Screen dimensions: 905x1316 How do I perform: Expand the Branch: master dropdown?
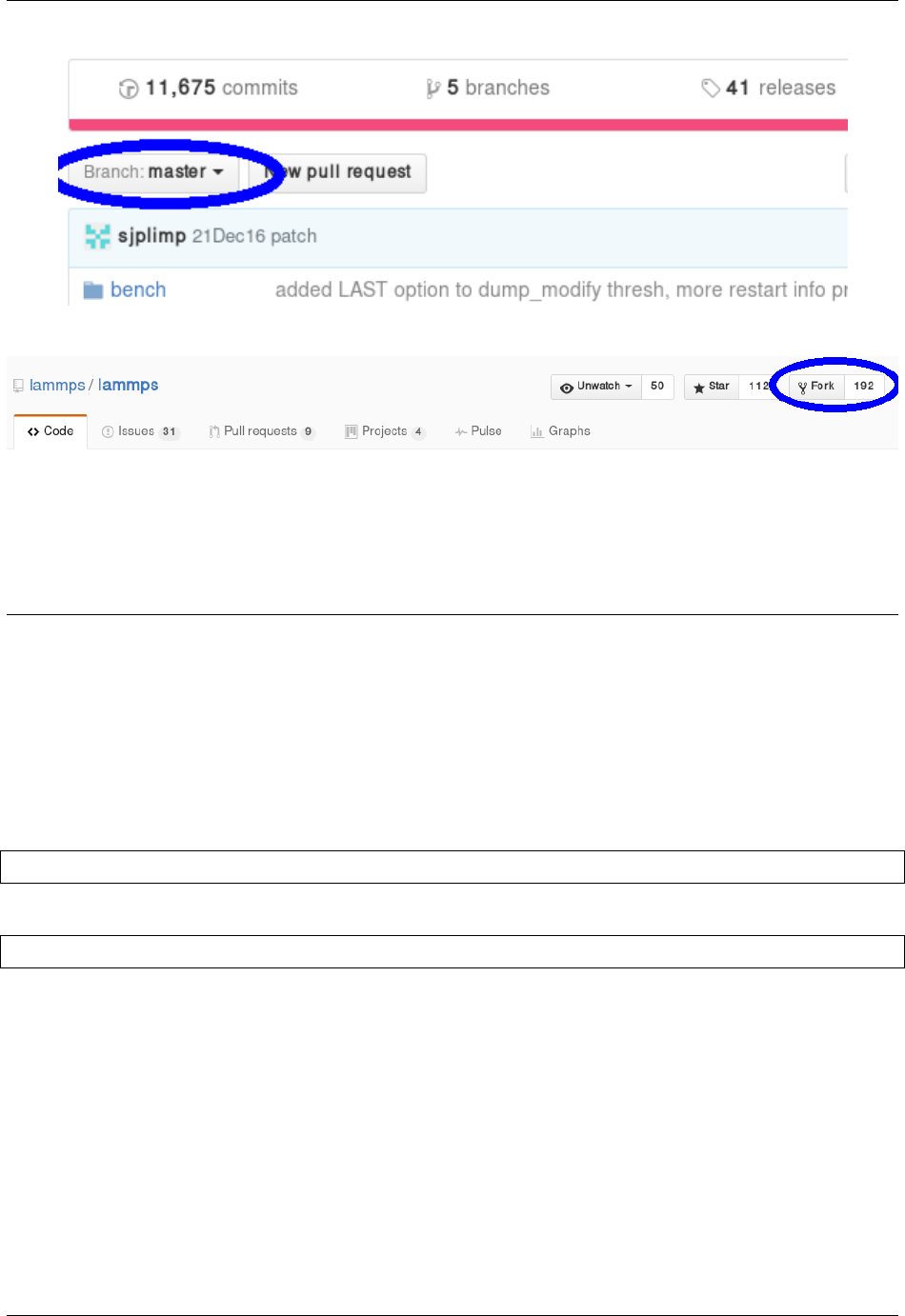[153, 172]
